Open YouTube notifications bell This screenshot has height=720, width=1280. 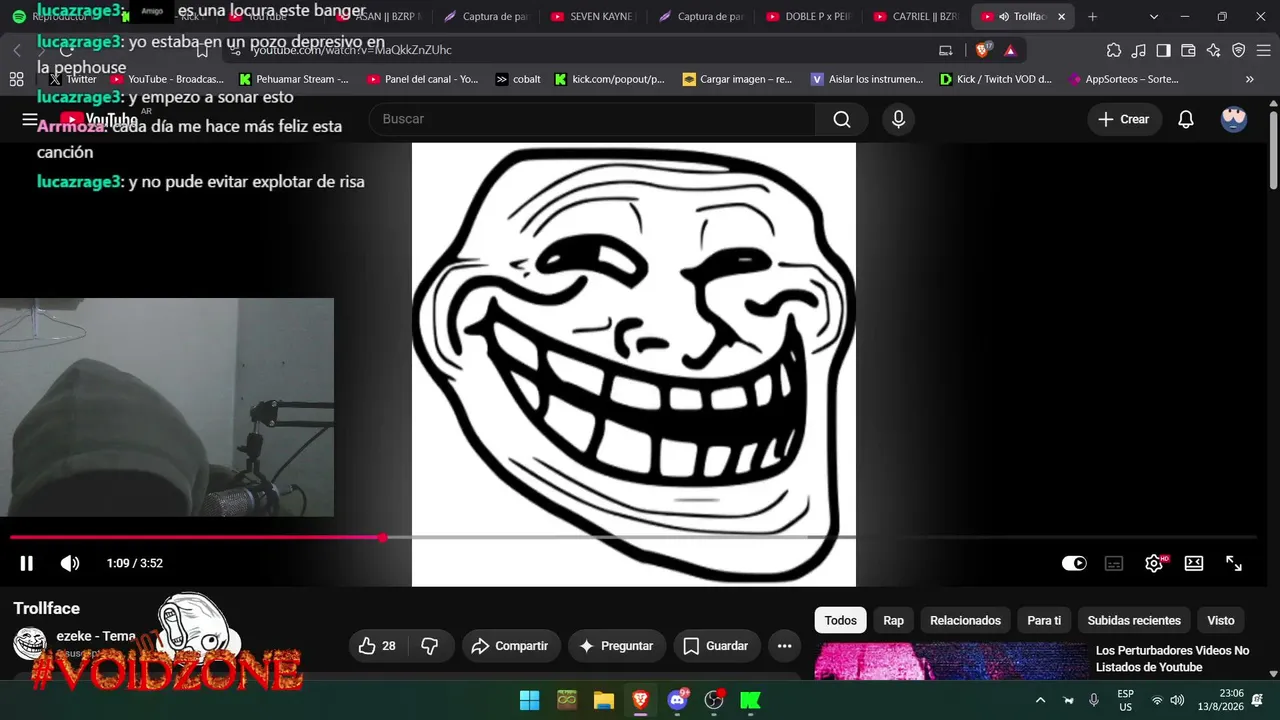tap(1186, 119)
